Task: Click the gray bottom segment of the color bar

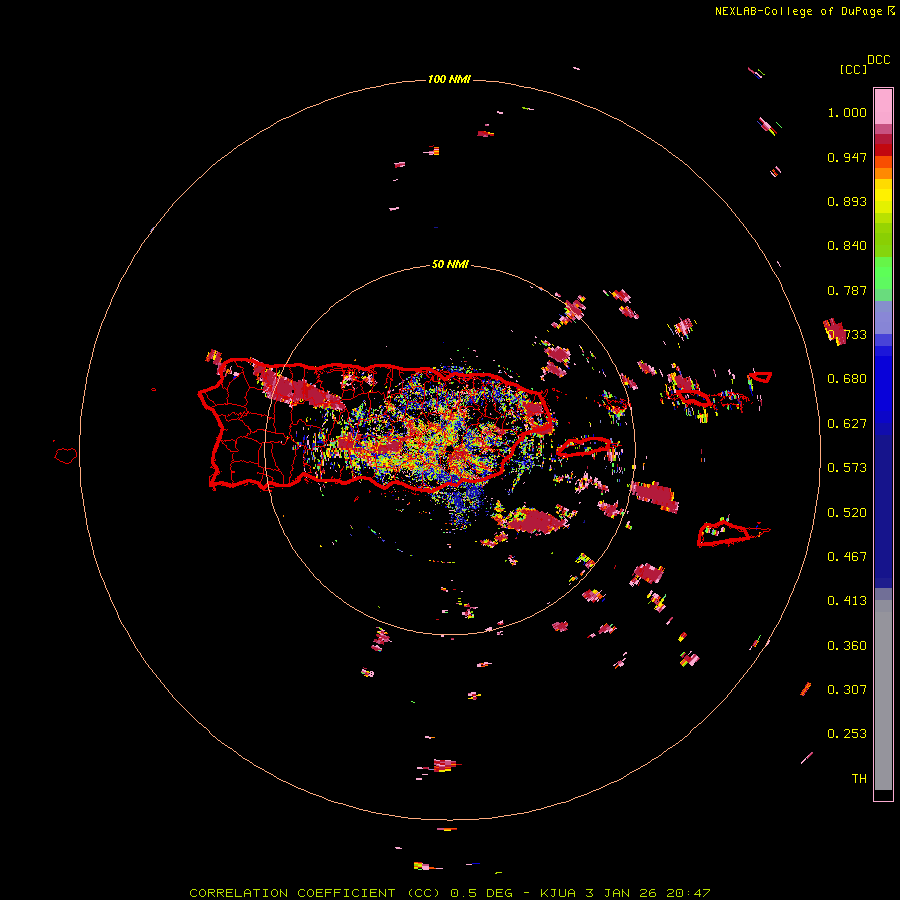Action: pyautogui.click(x=883, y=695)
